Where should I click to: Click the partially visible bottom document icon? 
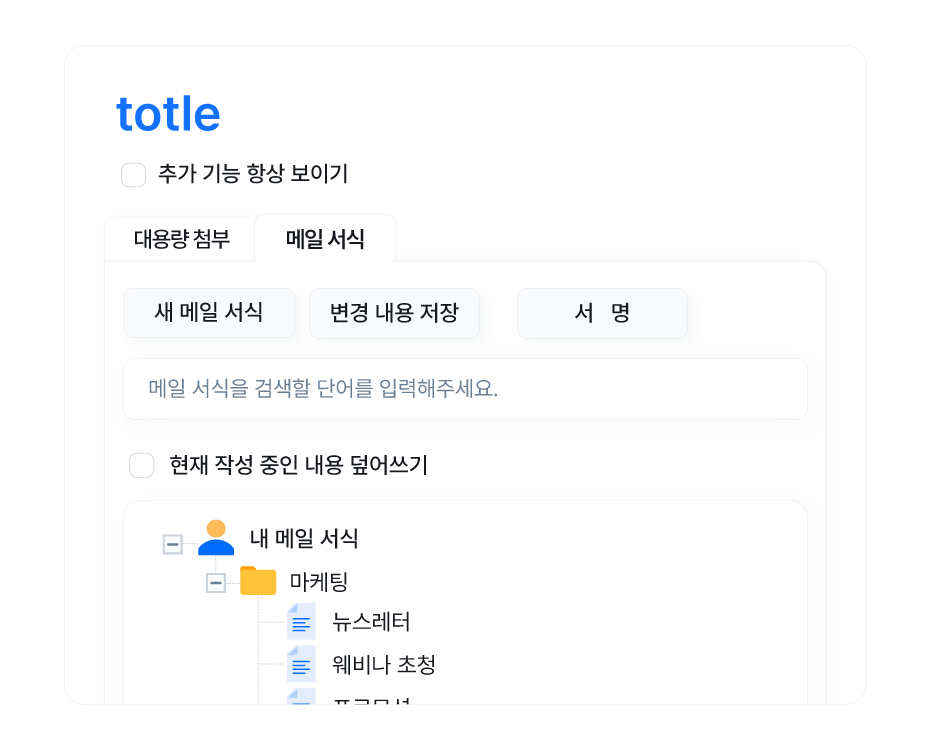(301, 697)
